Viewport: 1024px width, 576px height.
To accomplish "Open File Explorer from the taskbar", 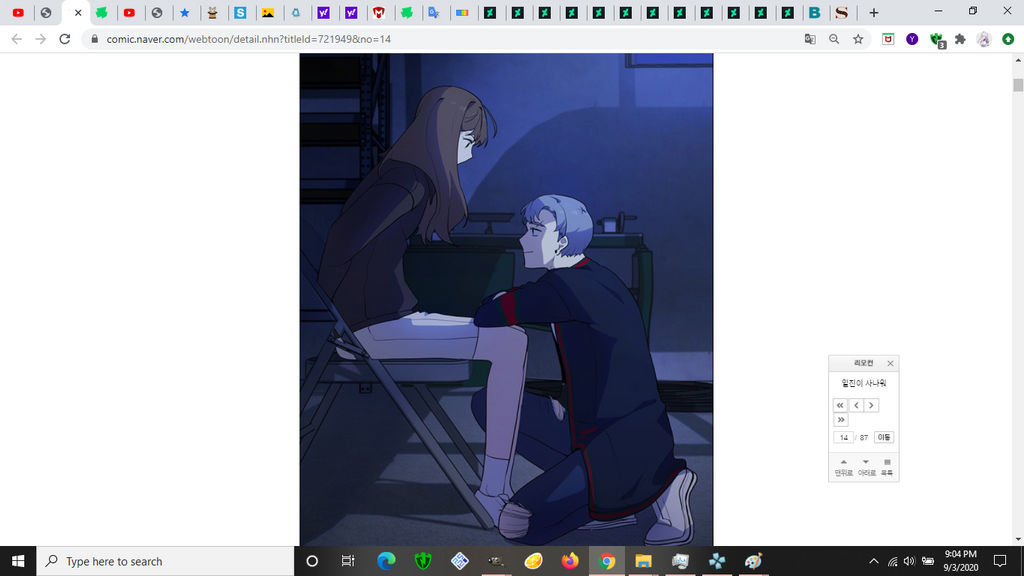I will [x=643, y=561].
